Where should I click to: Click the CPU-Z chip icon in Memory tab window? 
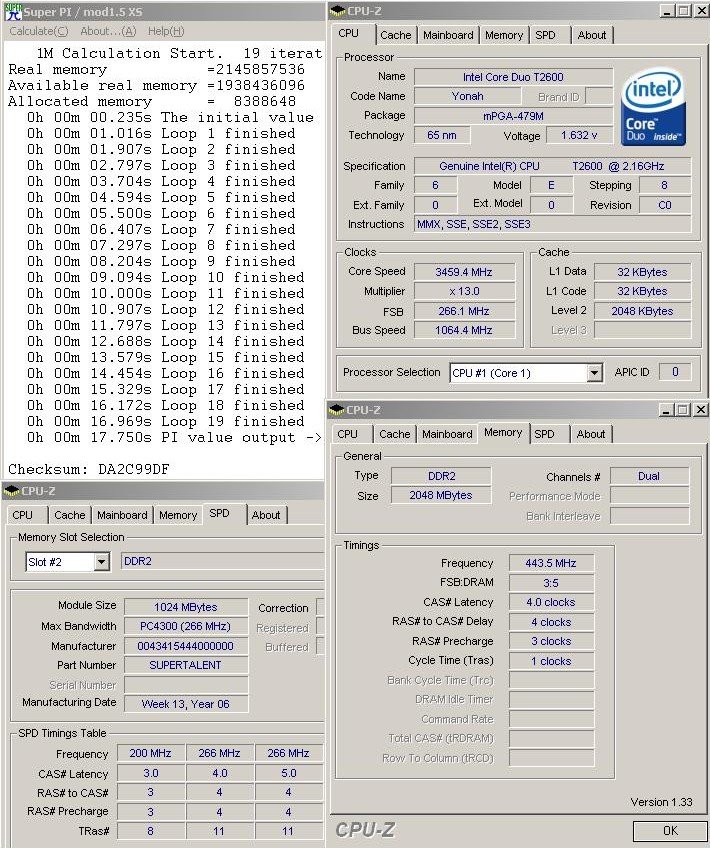coord(337,410)
